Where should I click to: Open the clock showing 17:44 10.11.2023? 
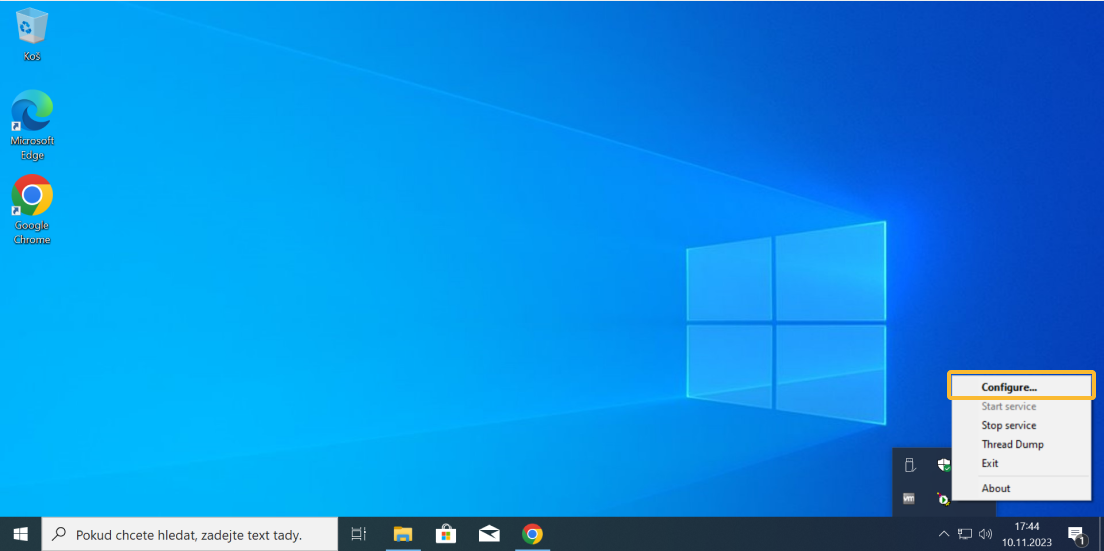coord(1026,534)
